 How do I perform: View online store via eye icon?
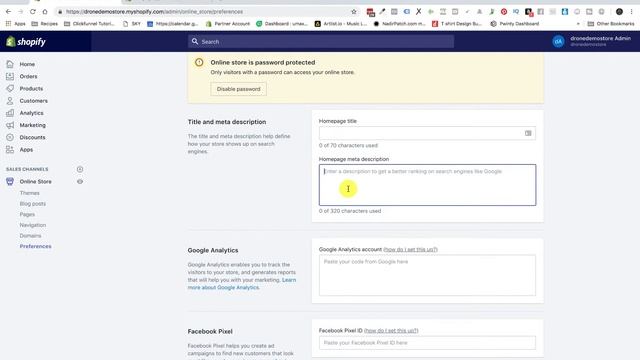80,182
